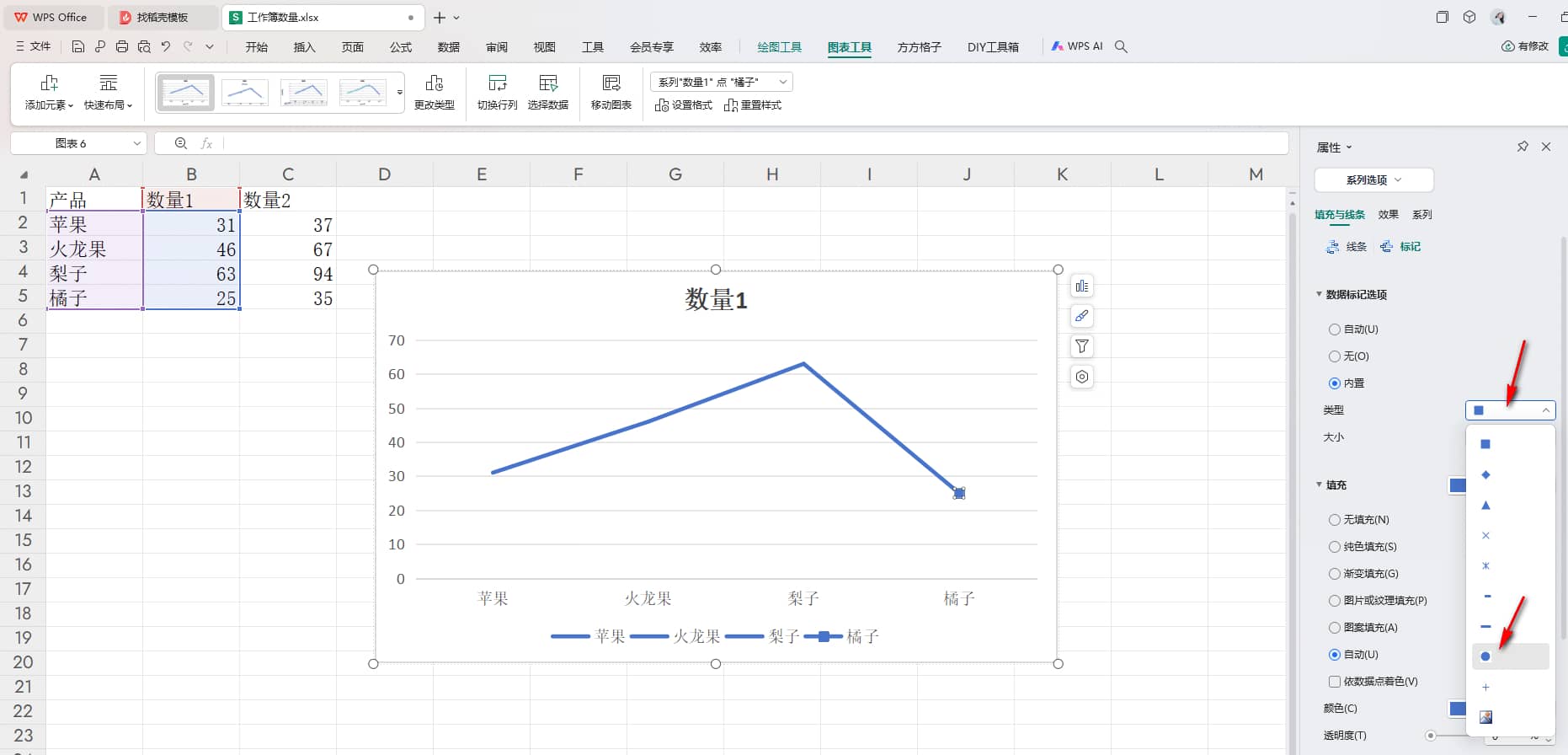
Task: Switch to the Effects (效果) tab
Action: pyautogui.click(x=1389, y=214)
